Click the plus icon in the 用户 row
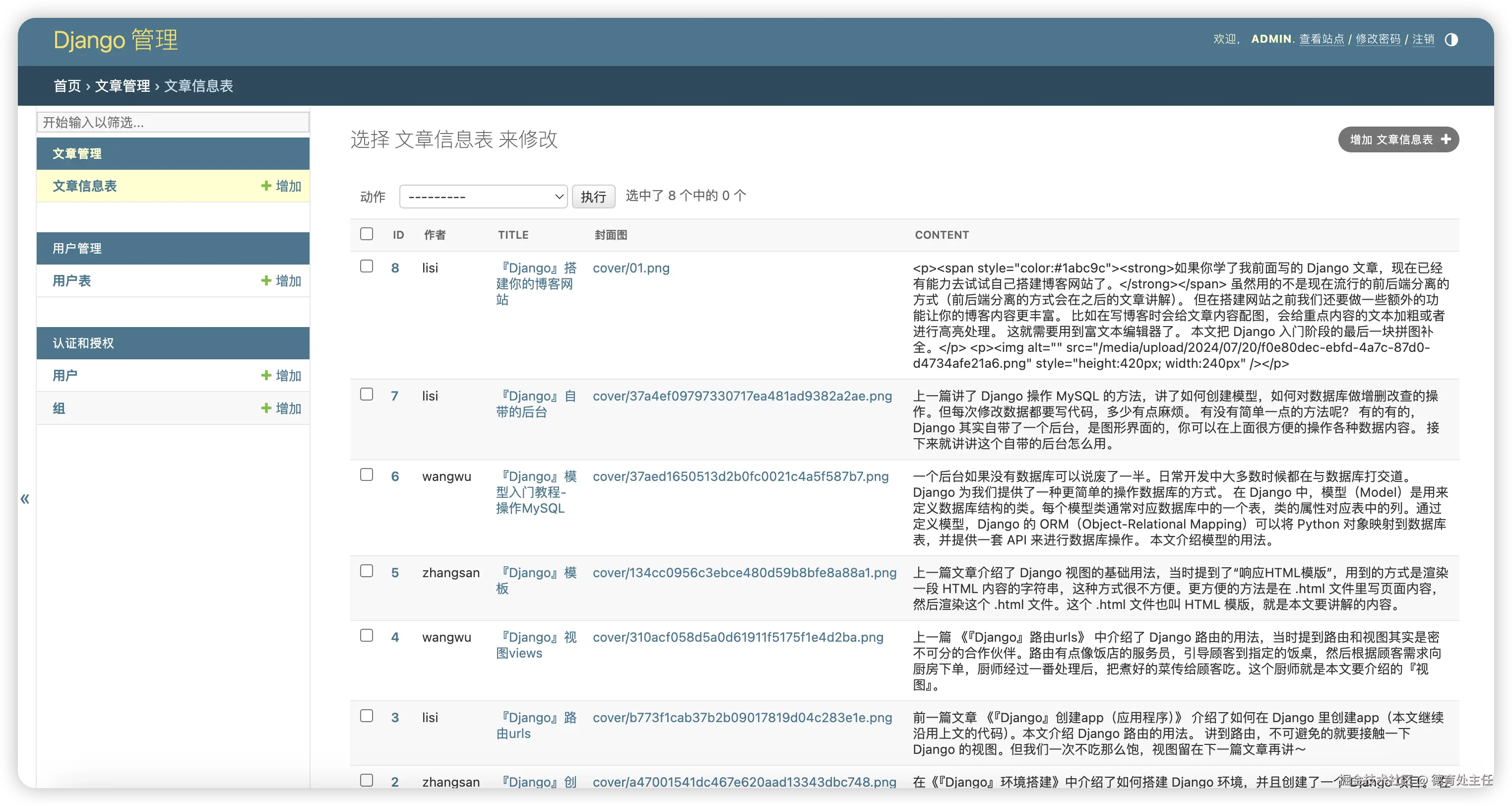This screenshot has width=1512, height=806. click(x=266, y=375)
